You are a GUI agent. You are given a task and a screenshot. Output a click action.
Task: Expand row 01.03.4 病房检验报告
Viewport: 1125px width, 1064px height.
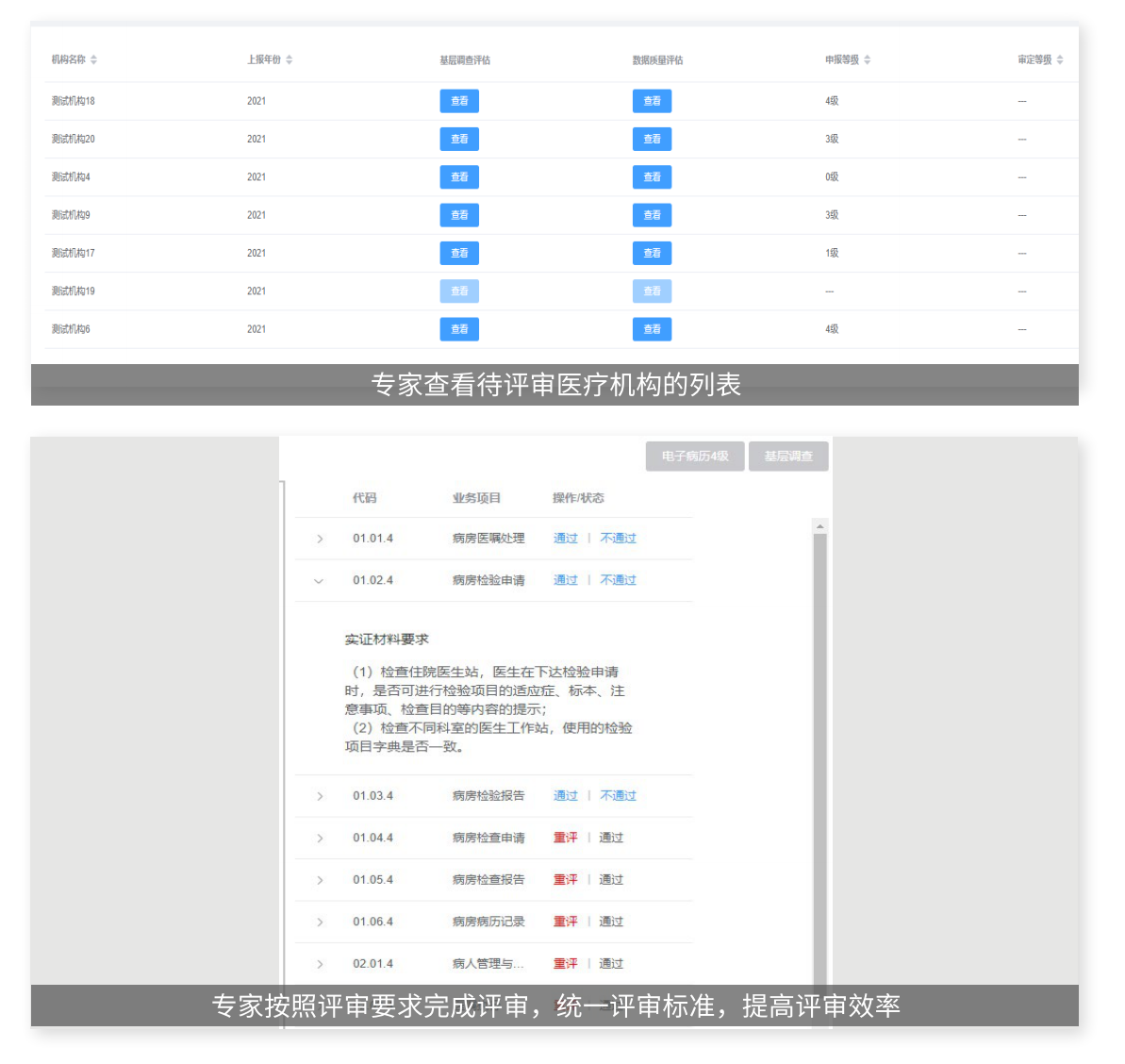pyautogui.click(x=320, y=796)
